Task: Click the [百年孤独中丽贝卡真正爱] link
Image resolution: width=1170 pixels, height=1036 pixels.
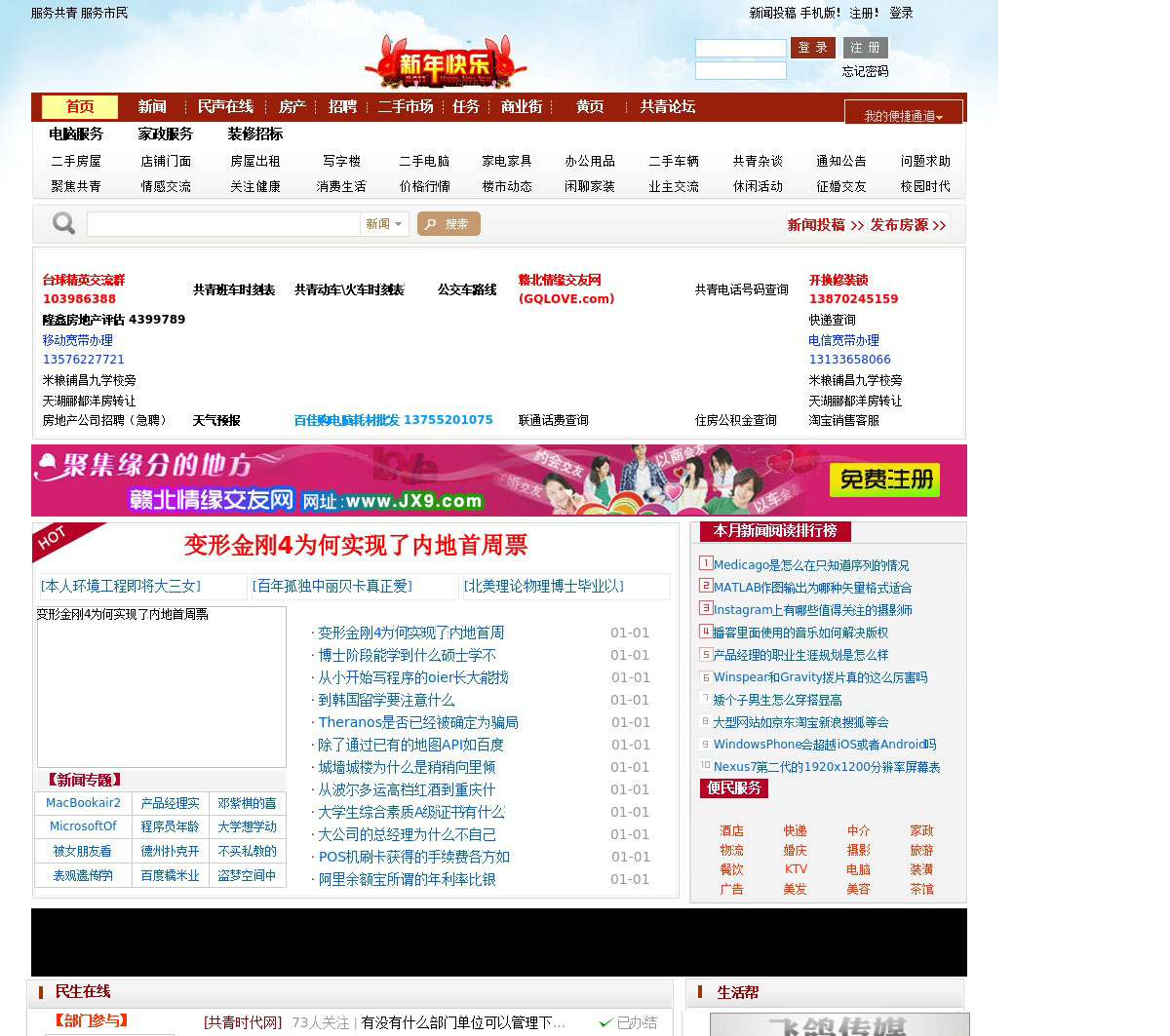Action: coord(332,586)
